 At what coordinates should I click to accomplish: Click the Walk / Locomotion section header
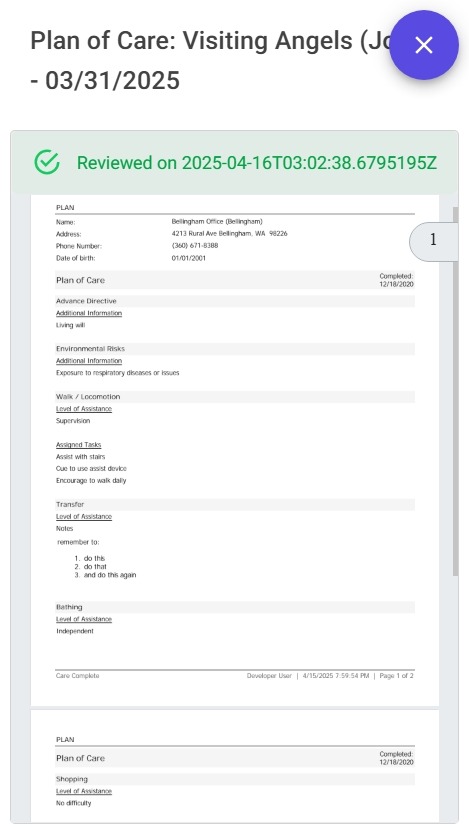(235, 397)
